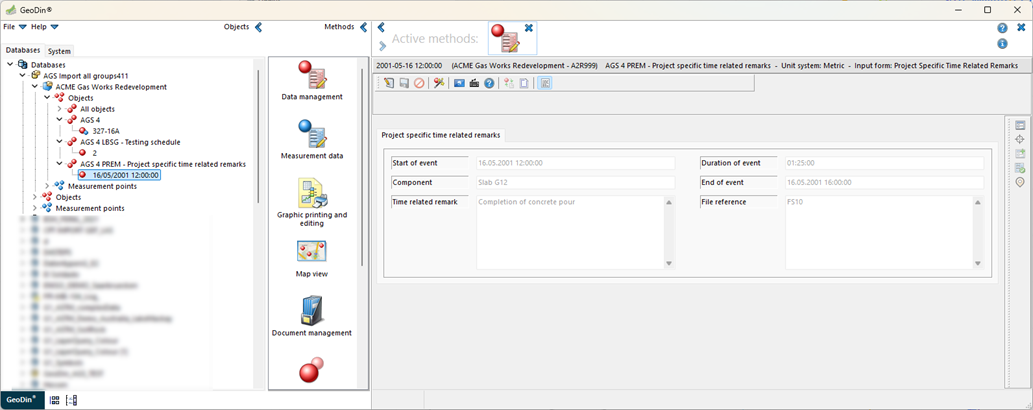Close the active Data management method
The image size is (1033, 410).
click(528, 28)
